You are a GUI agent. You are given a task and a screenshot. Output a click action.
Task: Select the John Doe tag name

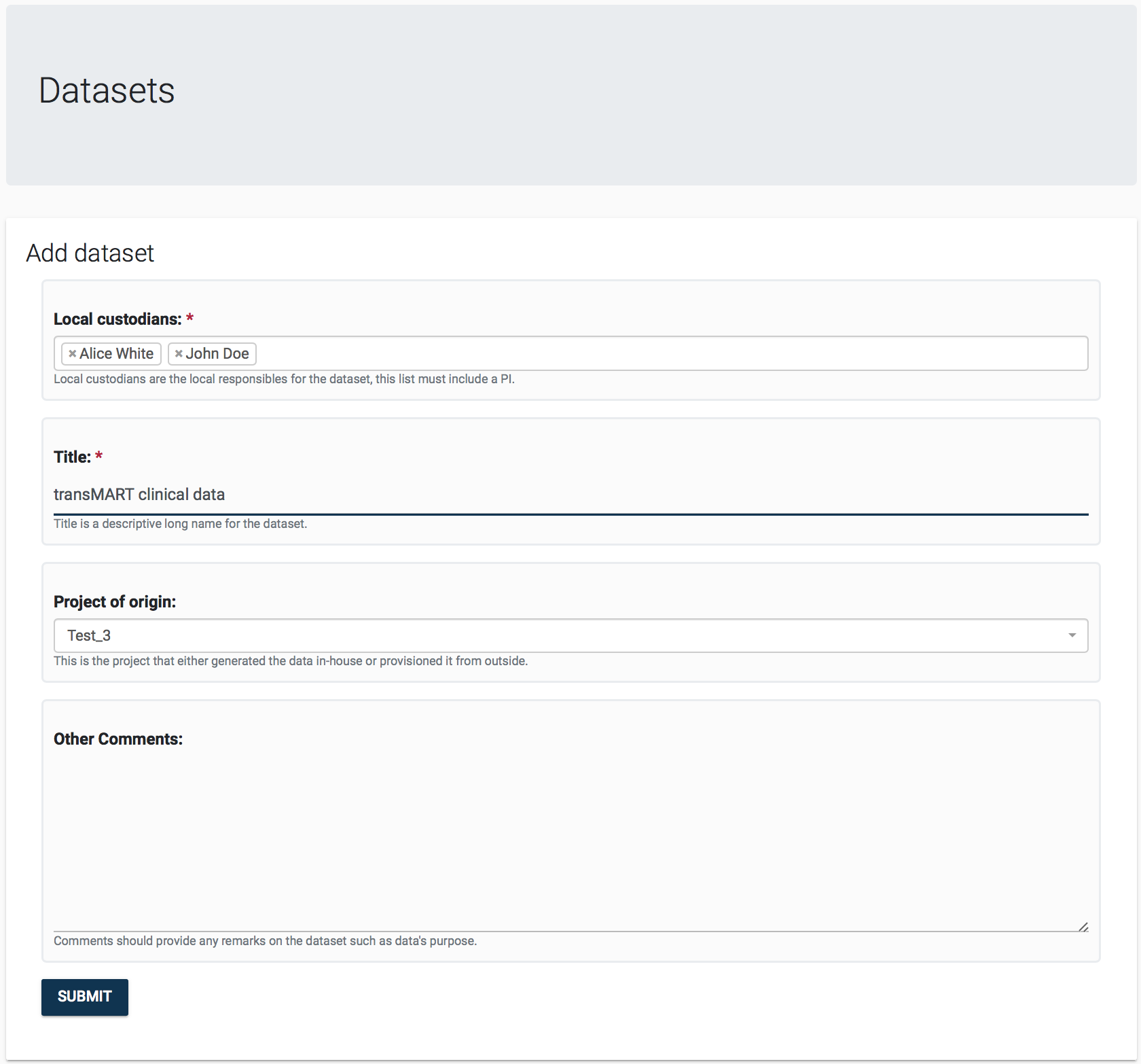217,354
